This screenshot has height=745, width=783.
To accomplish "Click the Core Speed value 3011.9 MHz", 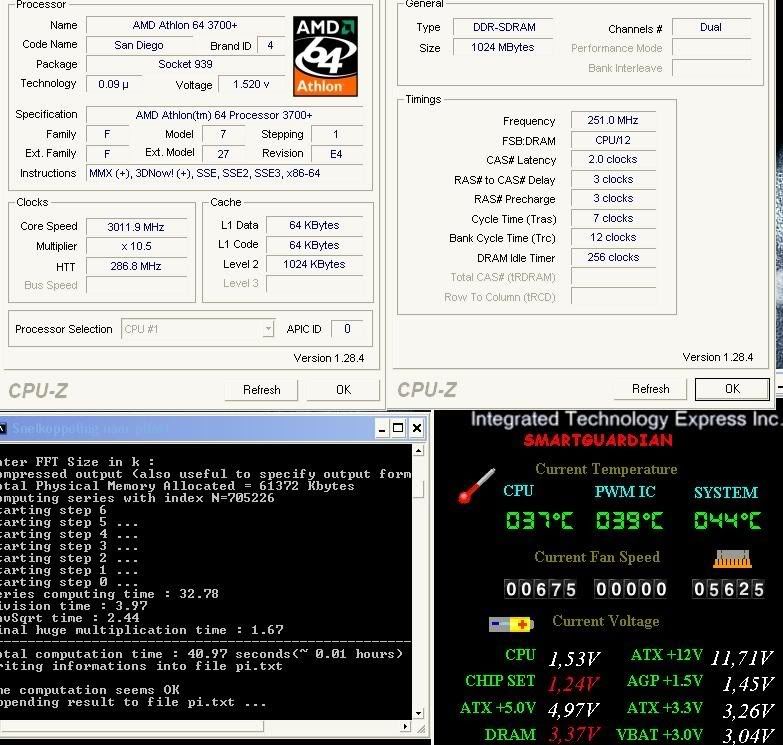I will (136, 227).
